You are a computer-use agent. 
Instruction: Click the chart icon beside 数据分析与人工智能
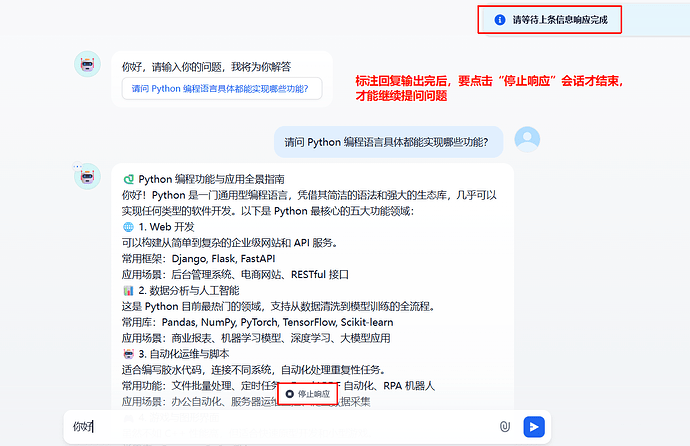point(128,290)
